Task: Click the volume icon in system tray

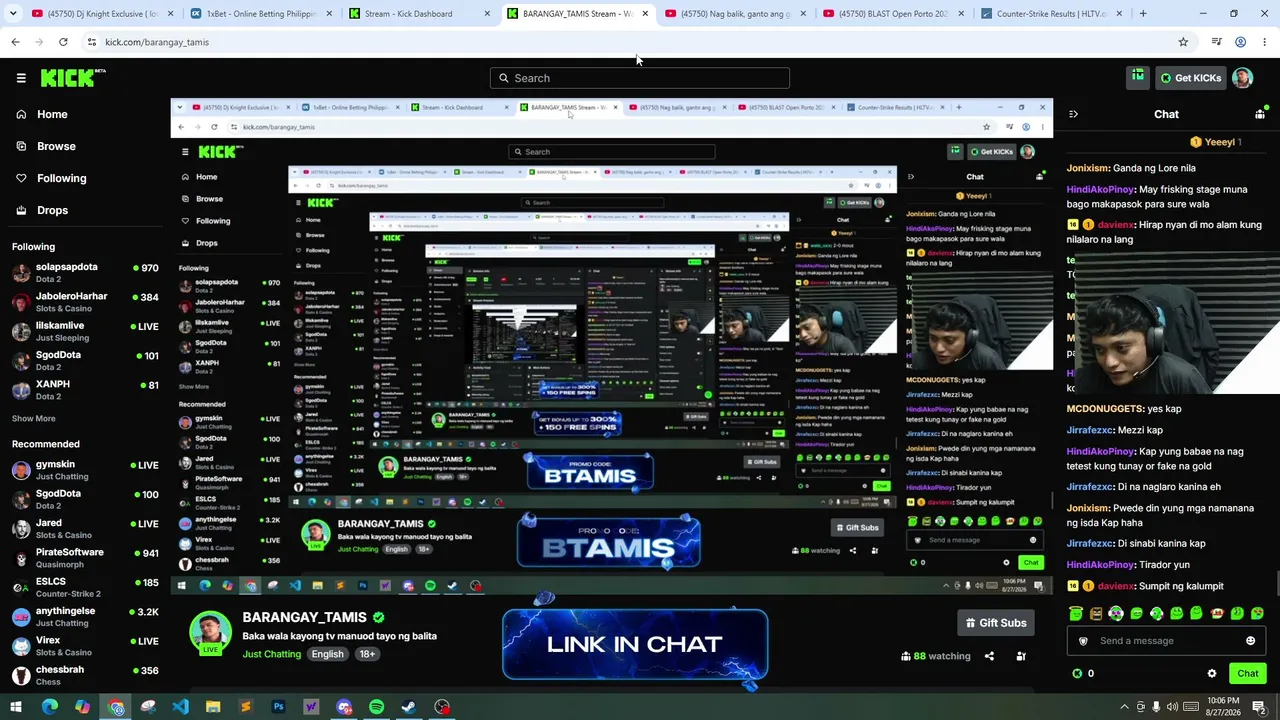Action: [x=1172, y=707]
